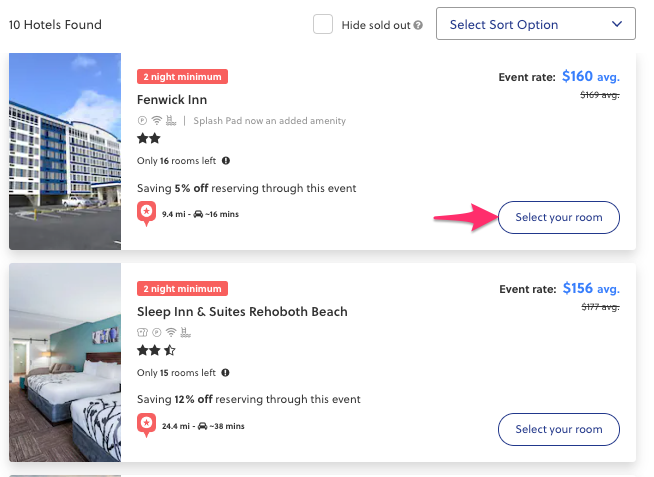The image size is (654, 477).
Task: Click the Hide sold out help icon
Action: click(418, 25)
